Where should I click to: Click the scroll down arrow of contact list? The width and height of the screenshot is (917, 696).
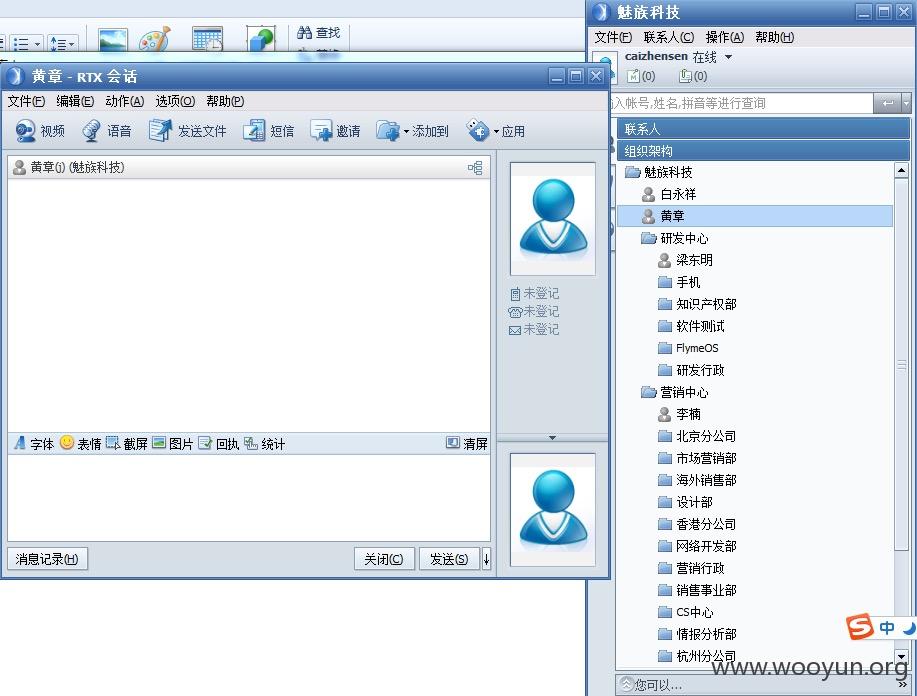[901, 656]
